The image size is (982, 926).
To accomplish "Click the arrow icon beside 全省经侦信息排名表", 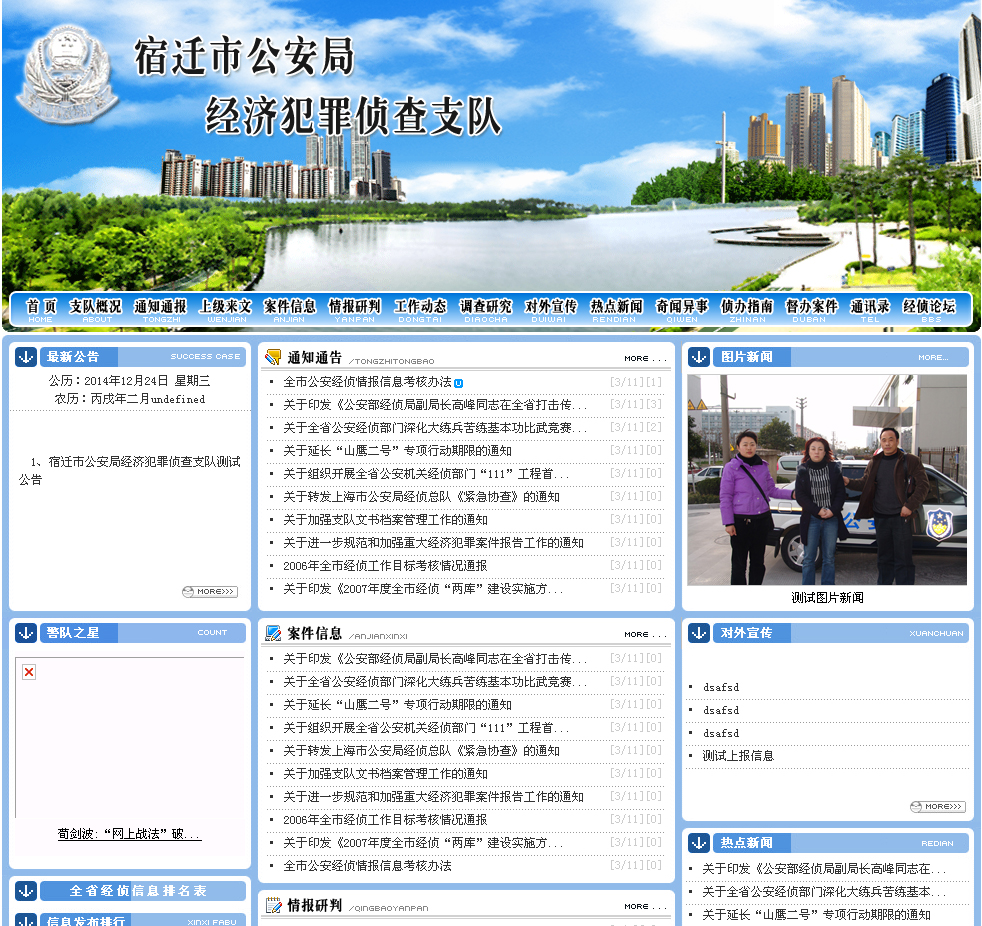I will coord(26,891).
